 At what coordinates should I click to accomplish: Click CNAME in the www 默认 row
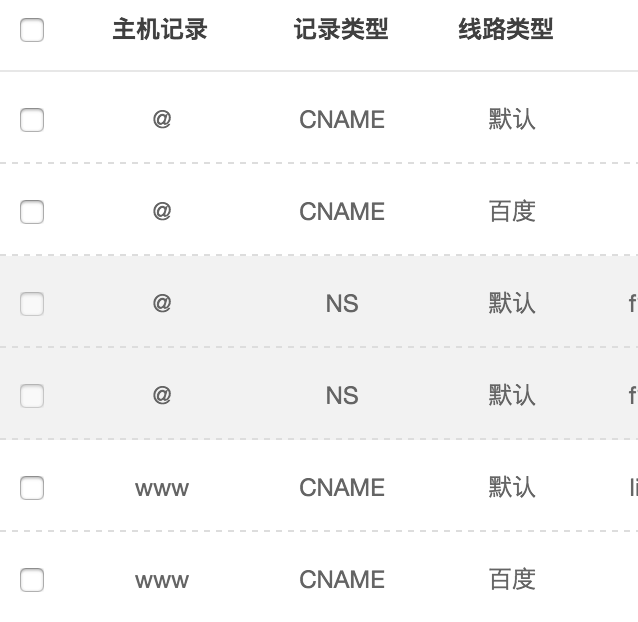[x=342, y=488]
